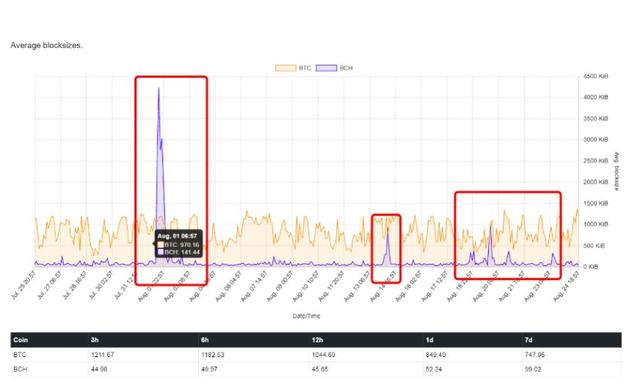Click the 500 KiB y-axis label
Viewport: 640px width, 388px height.
tap(594, 246)
